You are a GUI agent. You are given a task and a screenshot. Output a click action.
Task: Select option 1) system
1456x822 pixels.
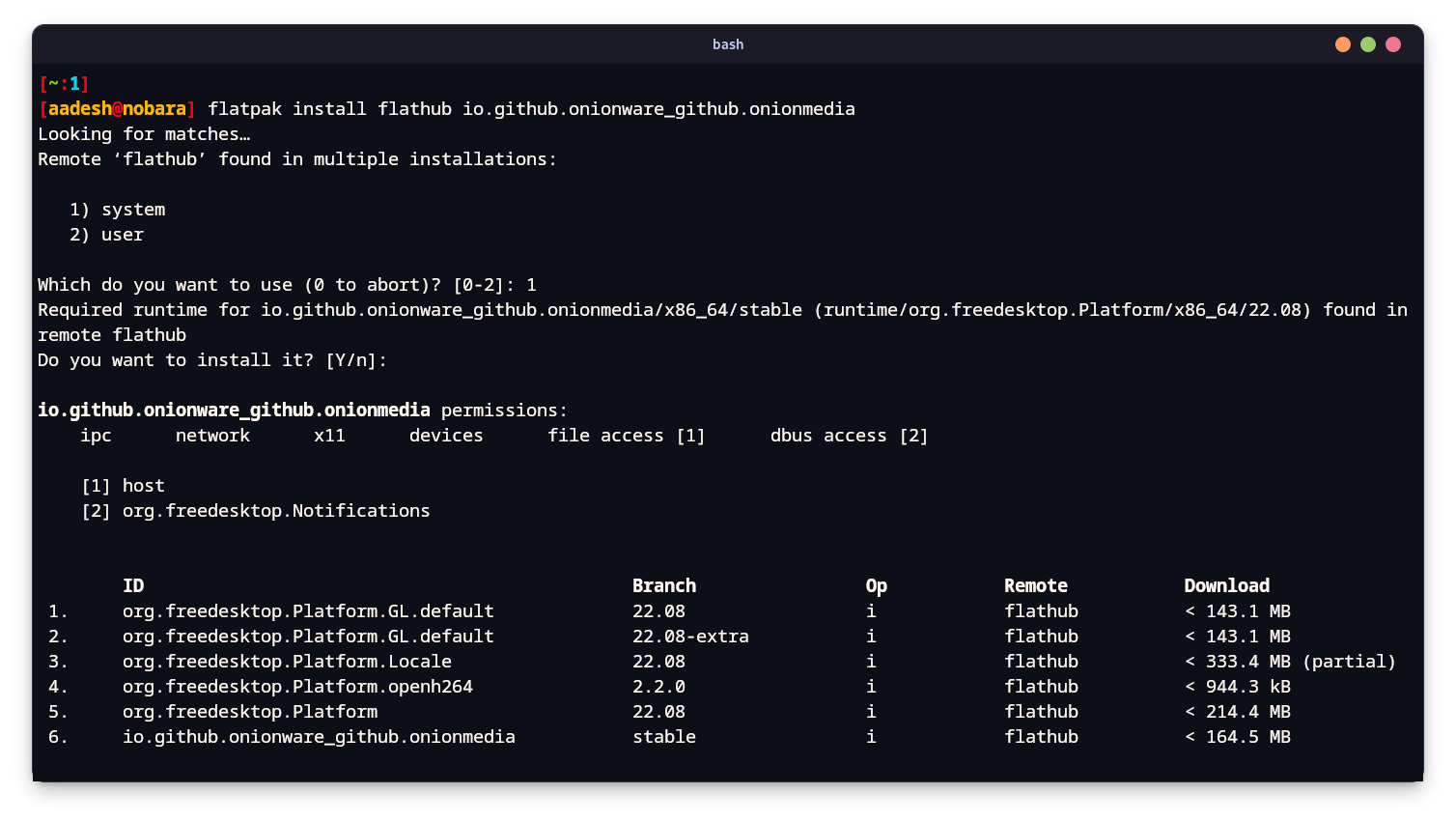[117, 209]
